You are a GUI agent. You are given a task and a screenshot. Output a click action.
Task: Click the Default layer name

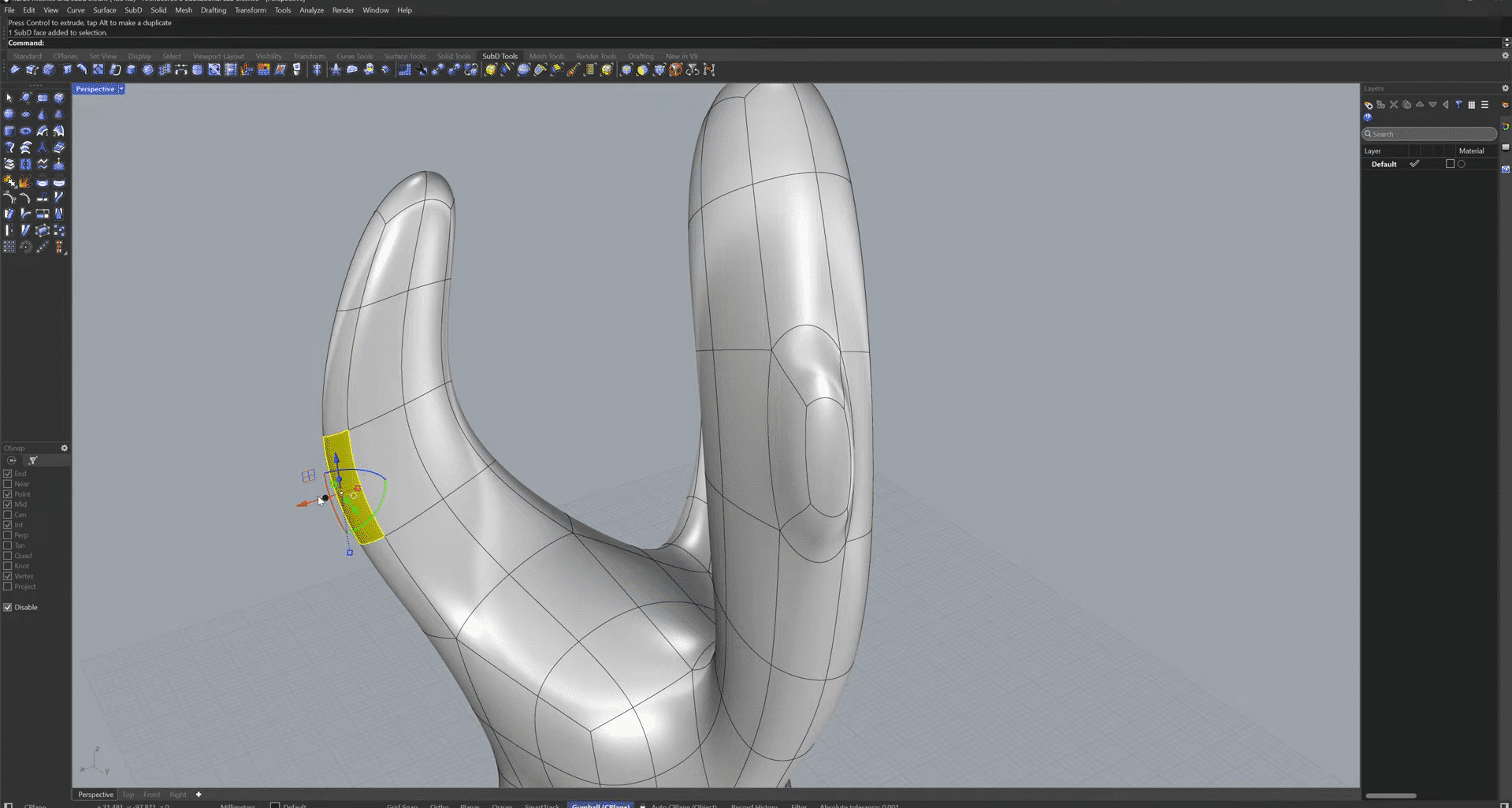click(x=1384, y=164)
